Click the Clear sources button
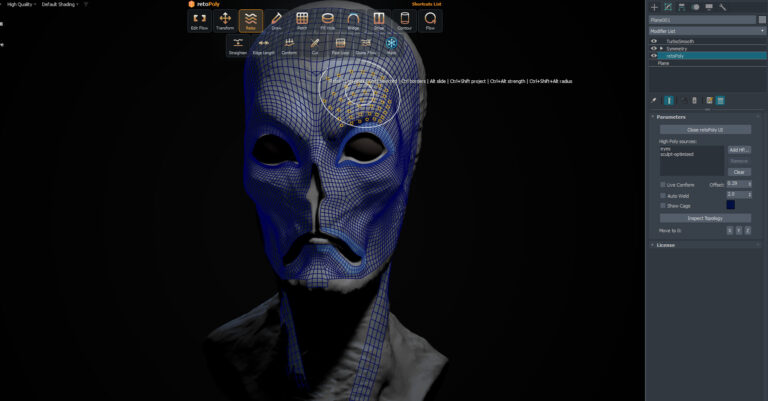The width and height of the screenshot is (768, 401). (x=739, y=172)
